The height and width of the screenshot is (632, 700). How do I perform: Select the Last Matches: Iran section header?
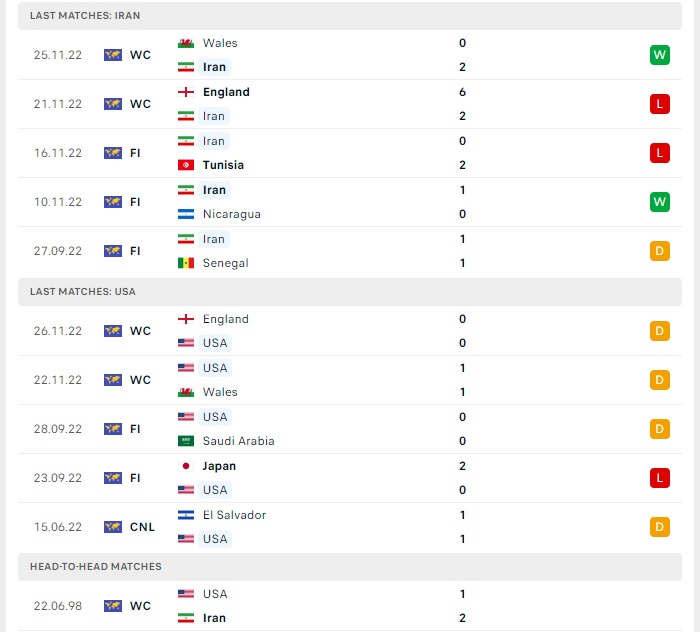pyautogui.click(x=85, y=16)
